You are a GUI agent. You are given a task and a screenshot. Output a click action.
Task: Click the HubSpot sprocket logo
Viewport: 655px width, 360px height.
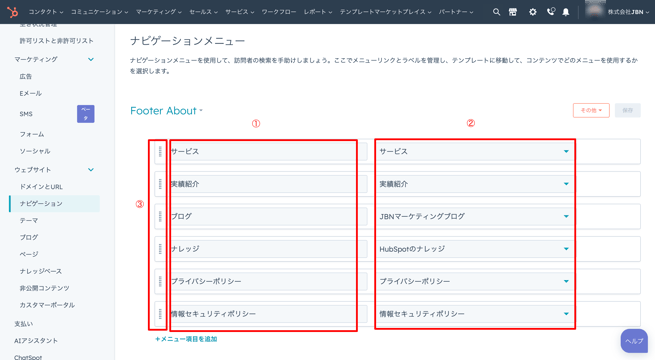[x=13, y=12]
